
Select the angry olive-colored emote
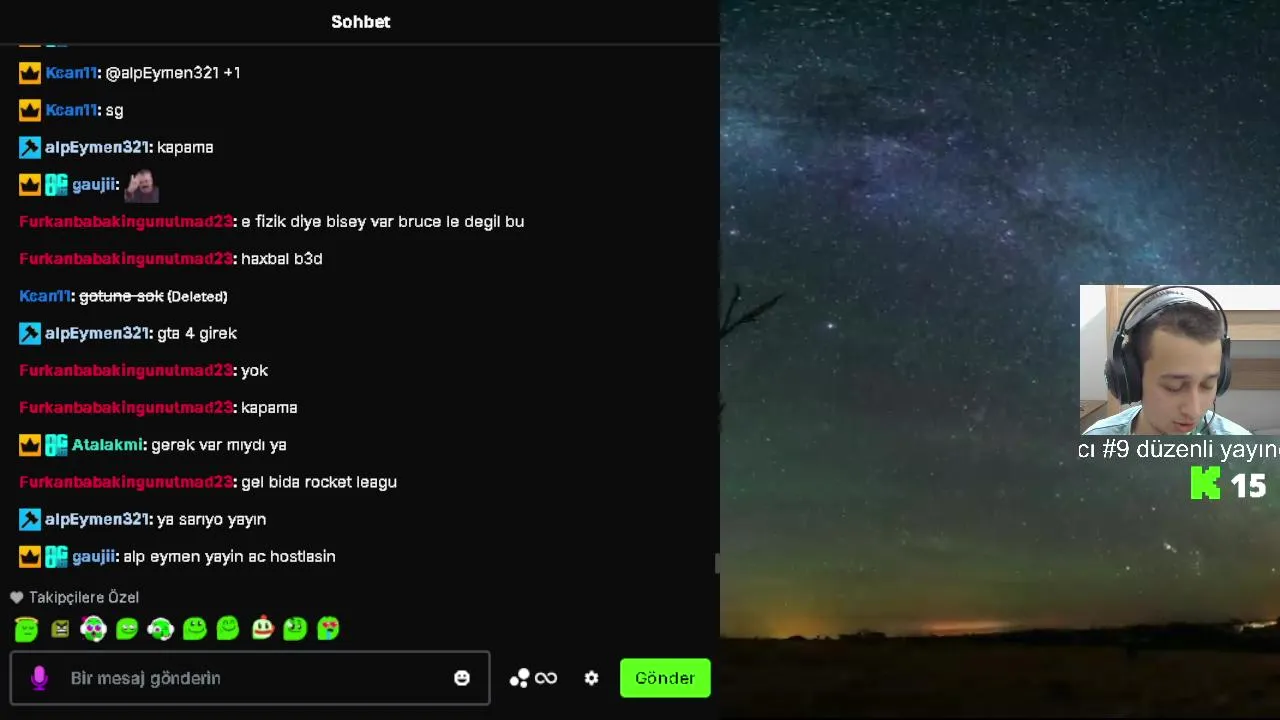60,629
